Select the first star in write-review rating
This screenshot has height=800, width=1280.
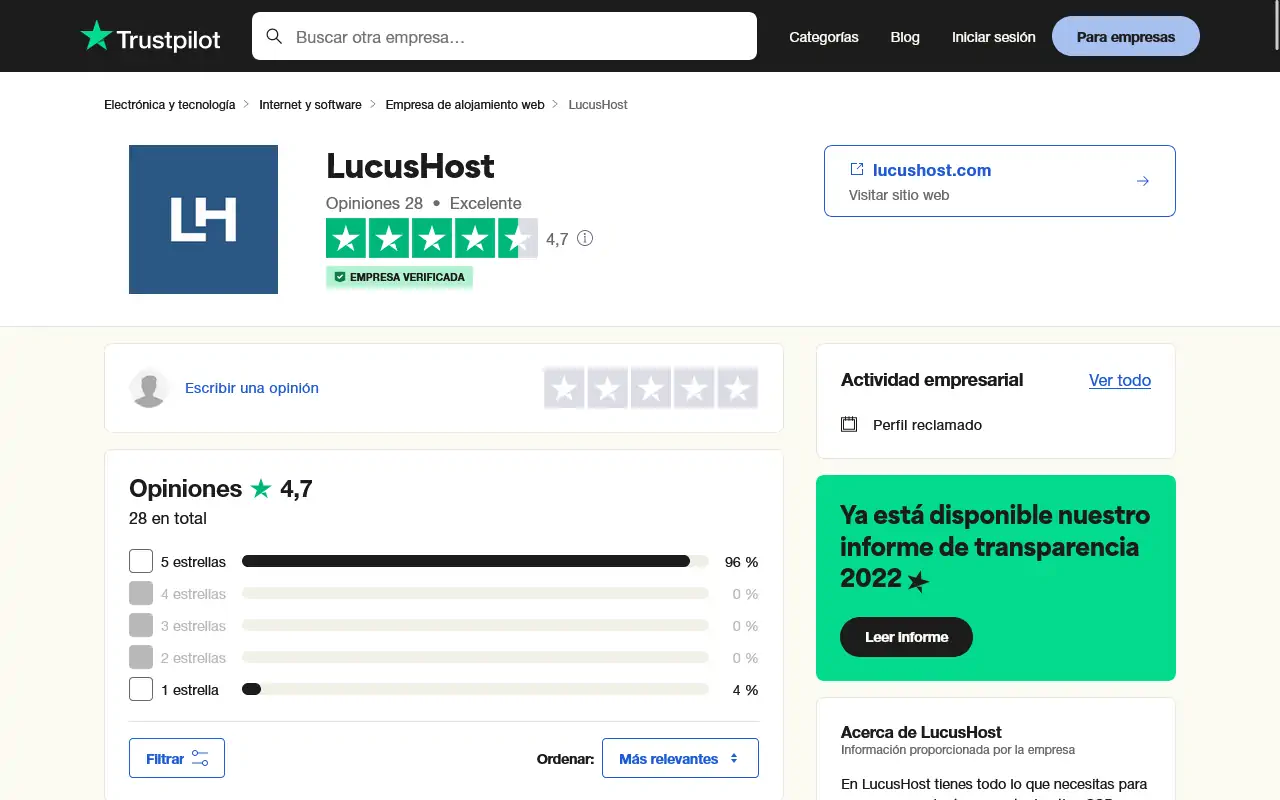(x=564, y=388)
